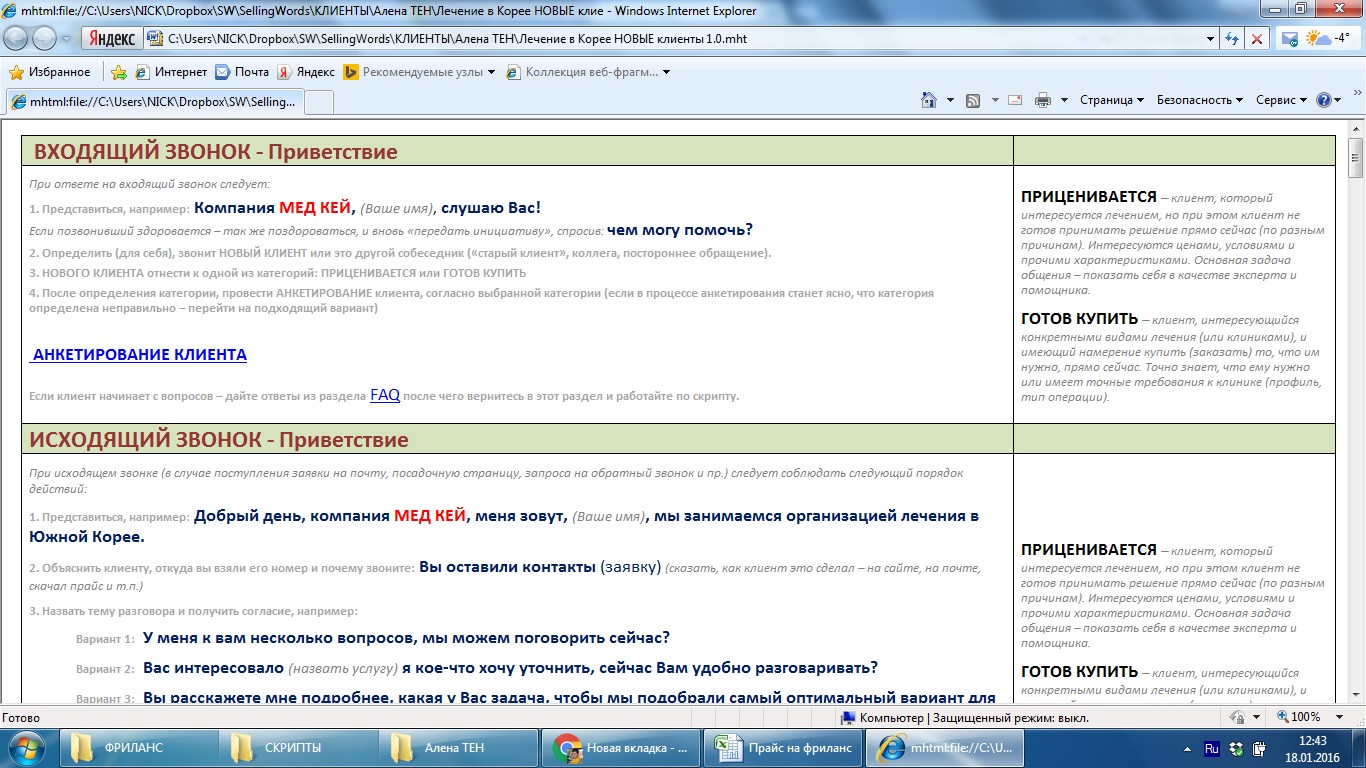Click the ИСХОДЯЩИЙ ЗВОНОК - Приветствие heading

pos(219,440)
